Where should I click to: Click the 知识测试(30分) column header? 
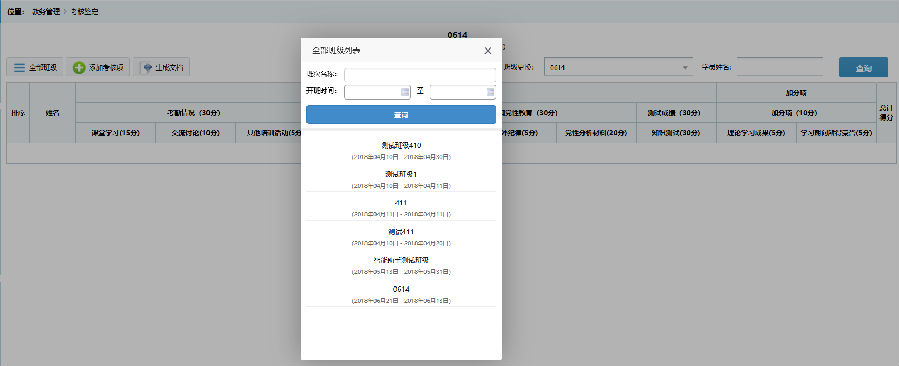click(x=677, y=133)
